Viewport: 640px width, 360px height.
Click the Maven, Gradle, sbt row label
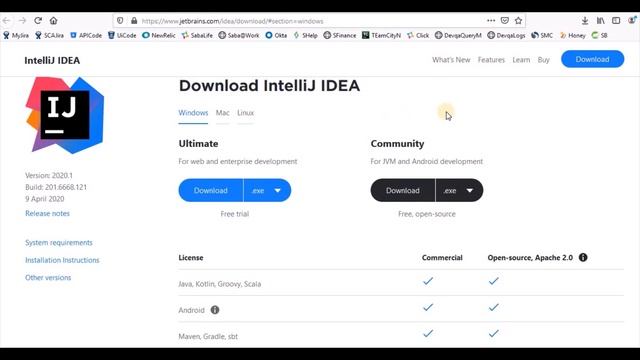click(208, 336)
